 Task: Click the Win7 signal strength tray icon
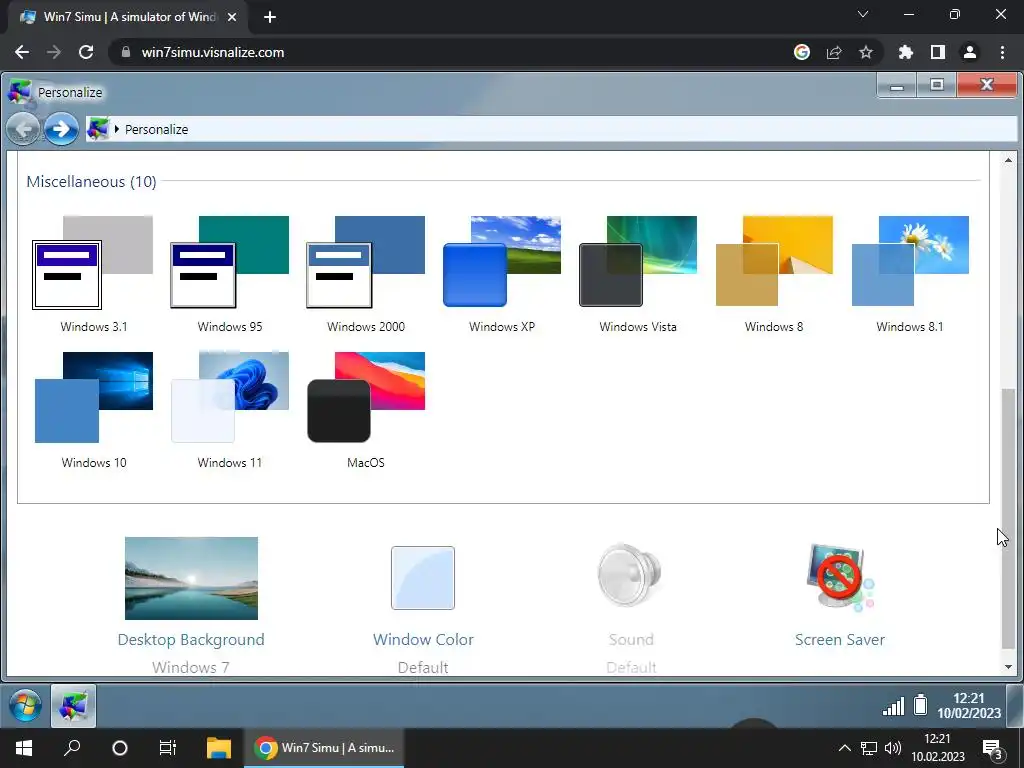click(893, 706)
